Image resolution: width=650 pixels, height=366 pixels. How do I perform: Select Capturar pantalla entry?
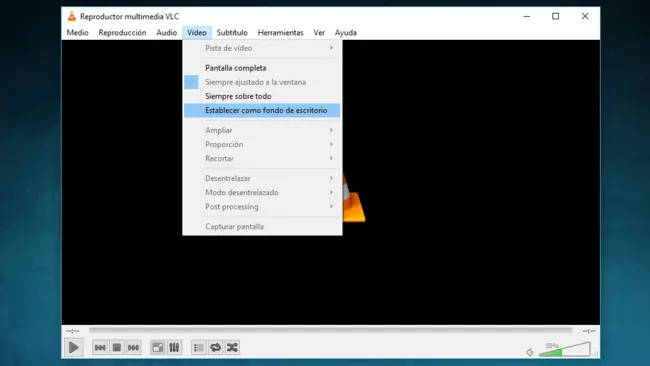[262, 226]
